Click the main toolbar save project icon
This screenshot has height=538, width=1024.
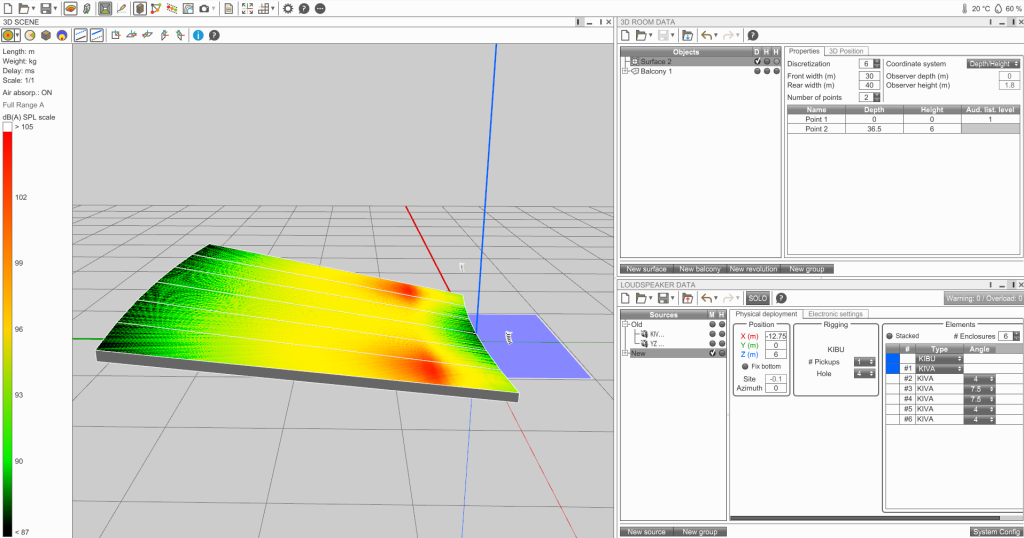click(46, 8)
